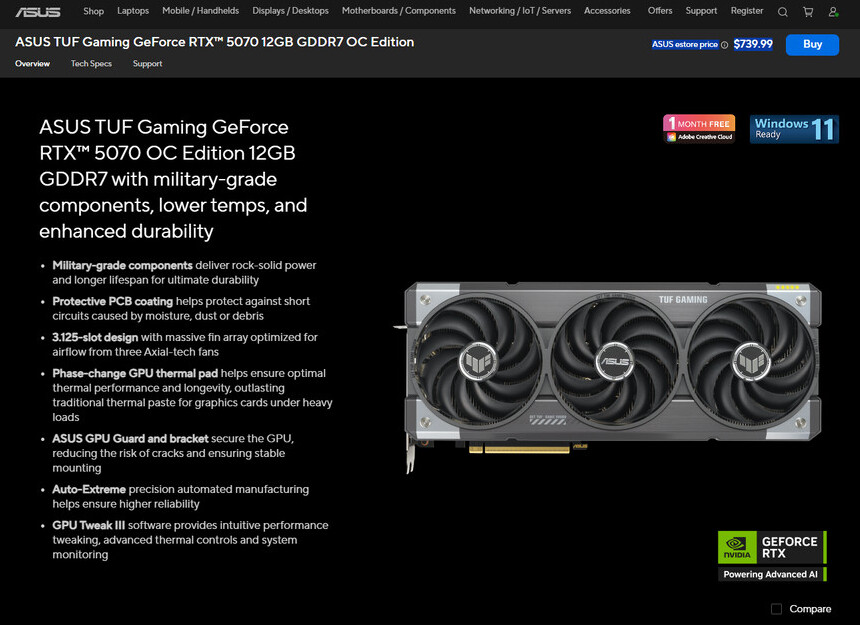
Task: Click the Phase-change GPU thermal pad bullet
Action: point(193,395)
